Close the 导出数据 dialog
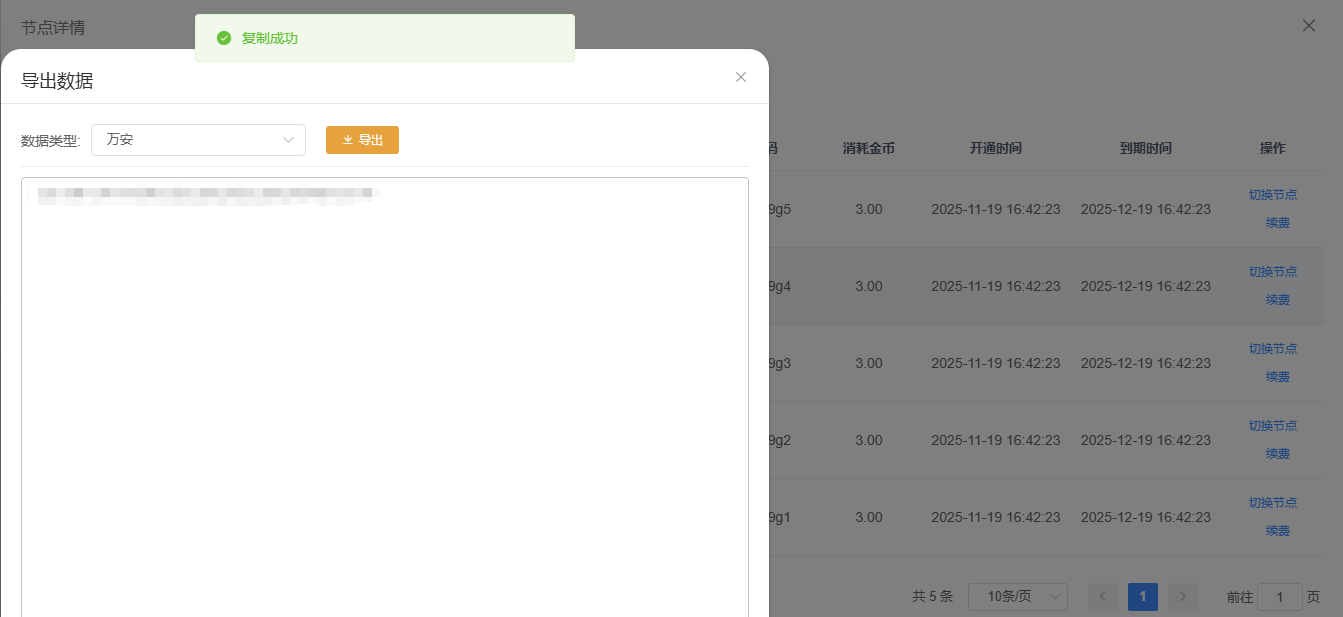Image resolution: width=1343 pixels, height=617 pixels. pos(741,77)
